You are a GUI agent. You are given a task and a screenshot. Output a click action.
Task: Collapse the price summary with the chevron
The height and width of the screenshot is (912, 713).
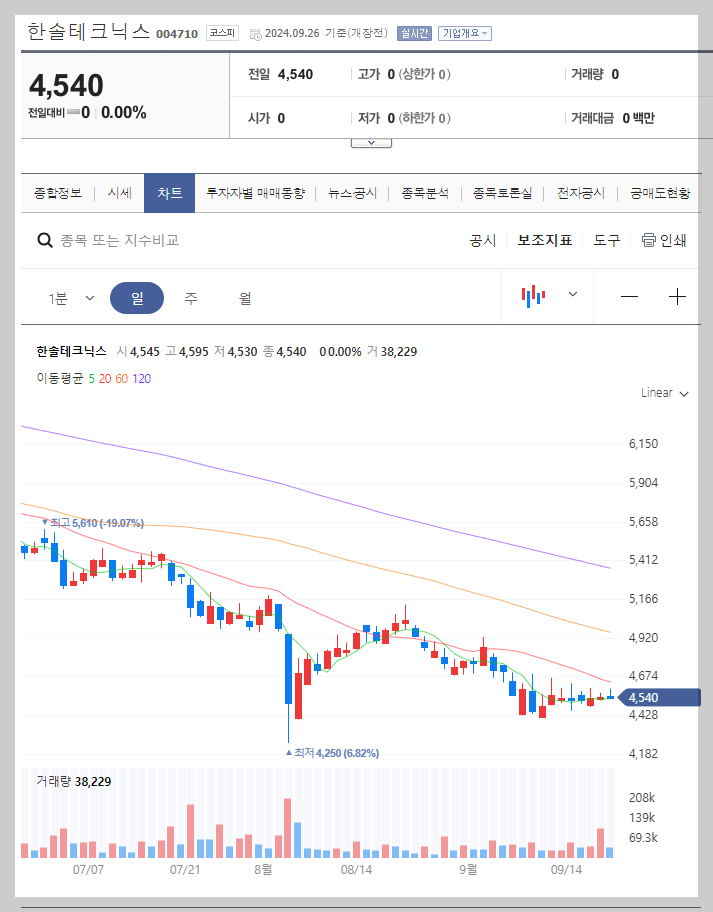371,141
